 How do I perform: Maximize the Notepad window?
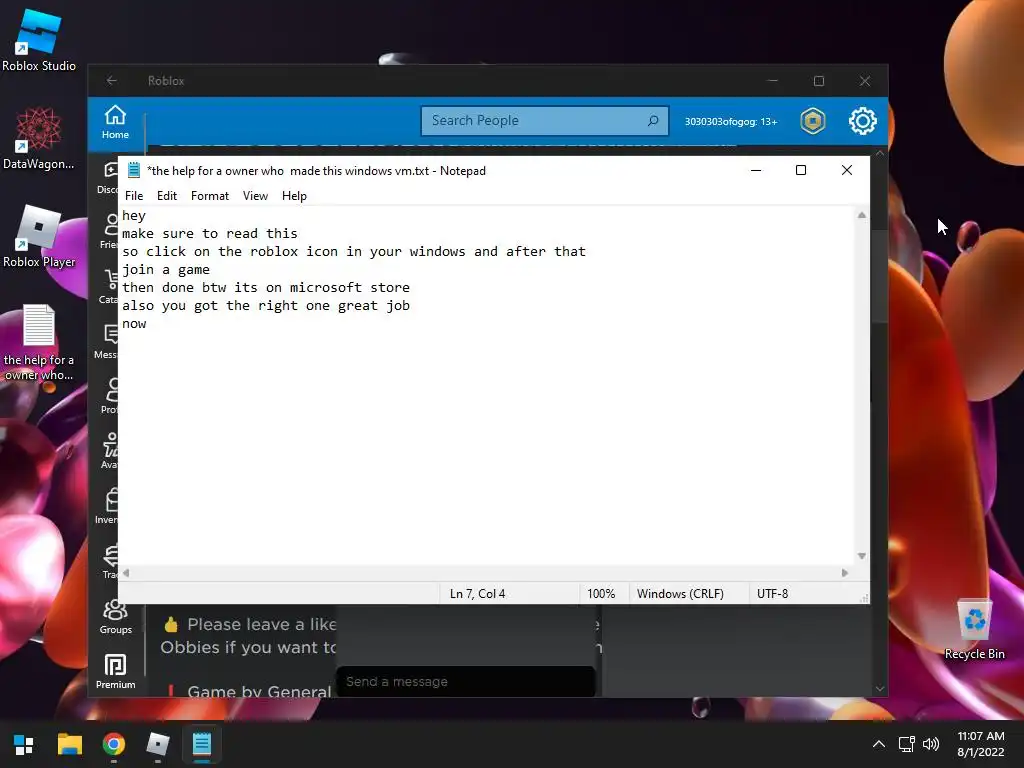point(801,170)
